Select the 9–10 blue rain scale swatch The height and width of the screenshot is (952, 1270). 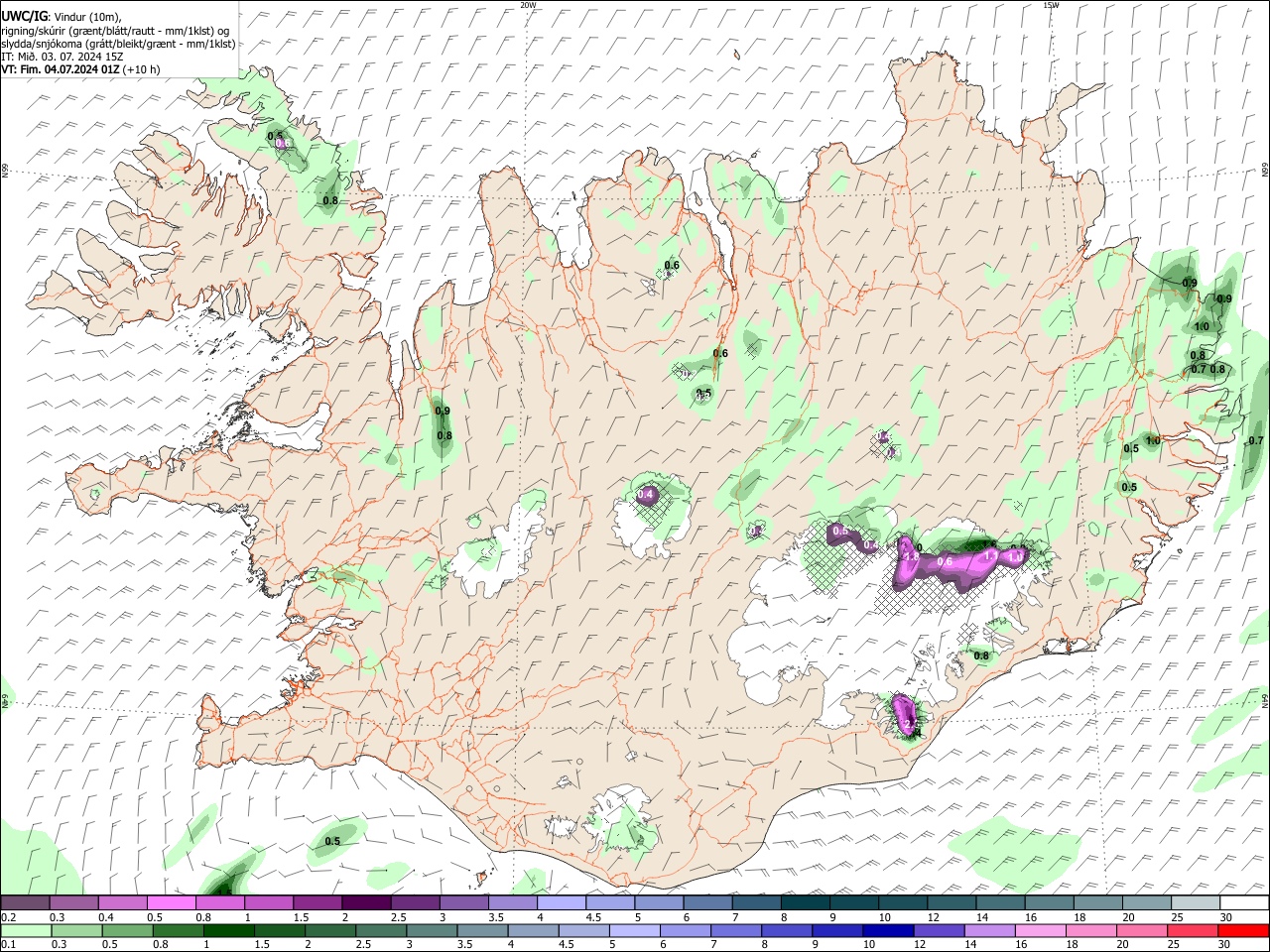838,930
